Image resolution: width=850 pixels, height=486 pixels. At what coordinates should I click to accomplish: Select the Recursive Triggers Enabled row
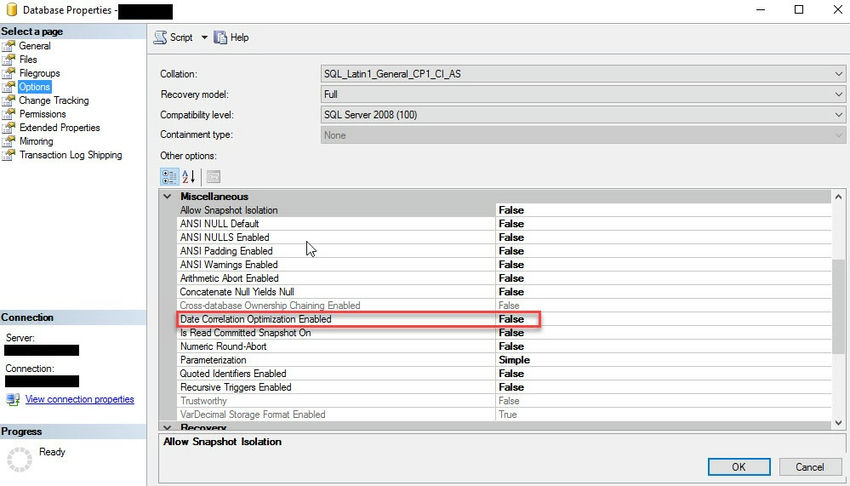click(505, 387)
